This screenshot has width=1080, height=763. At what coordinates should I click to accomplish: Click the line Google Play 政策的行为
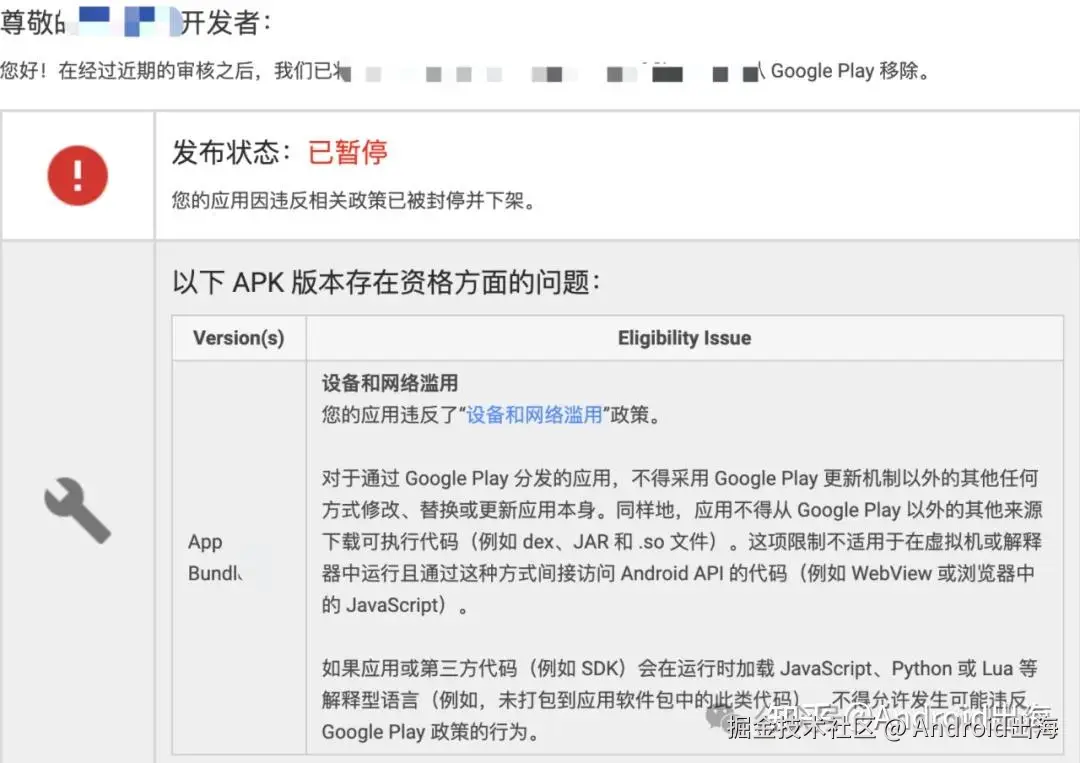[x=430, y=731]
